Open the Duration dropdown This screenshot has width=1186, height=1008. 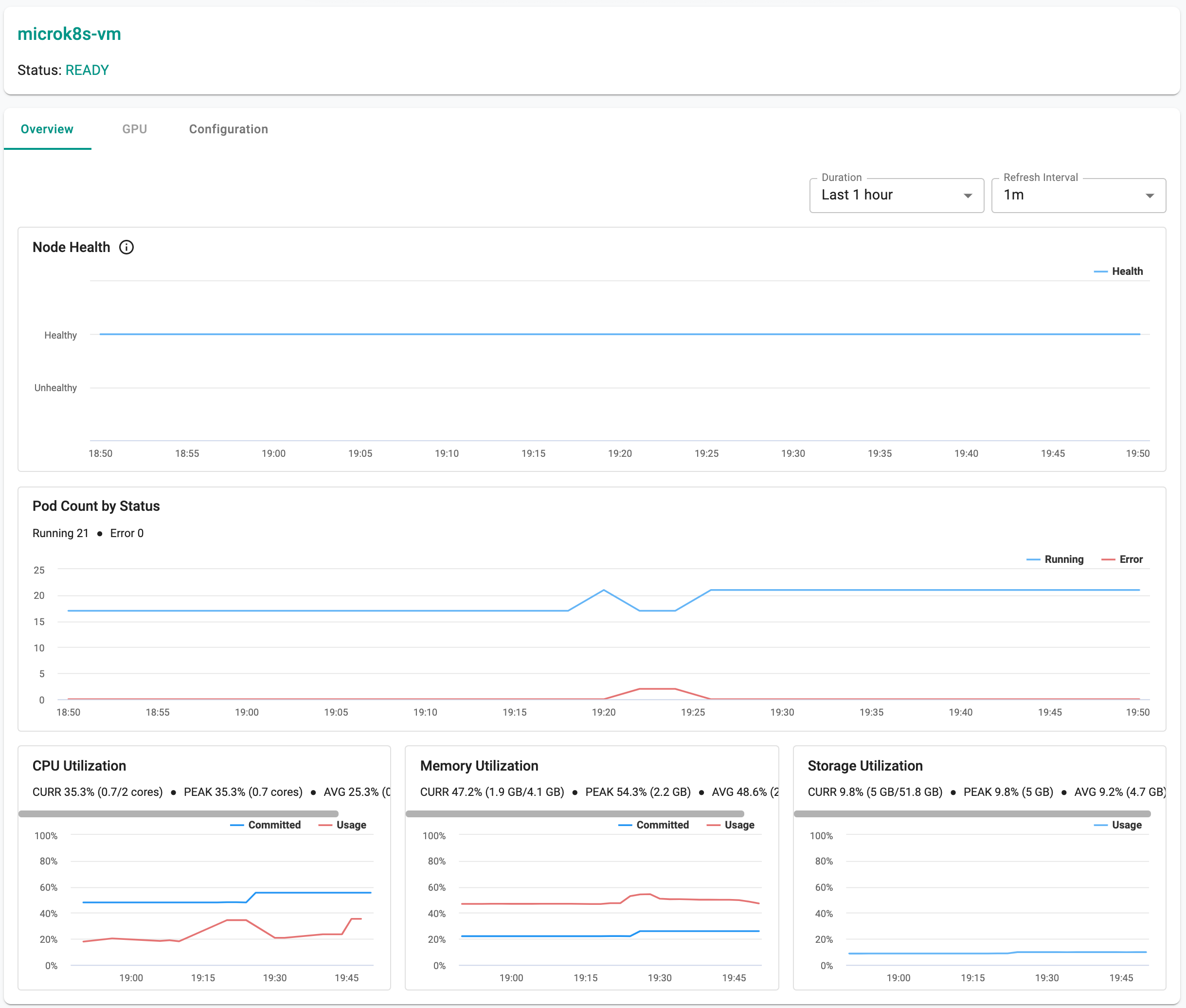pos(897,196)
